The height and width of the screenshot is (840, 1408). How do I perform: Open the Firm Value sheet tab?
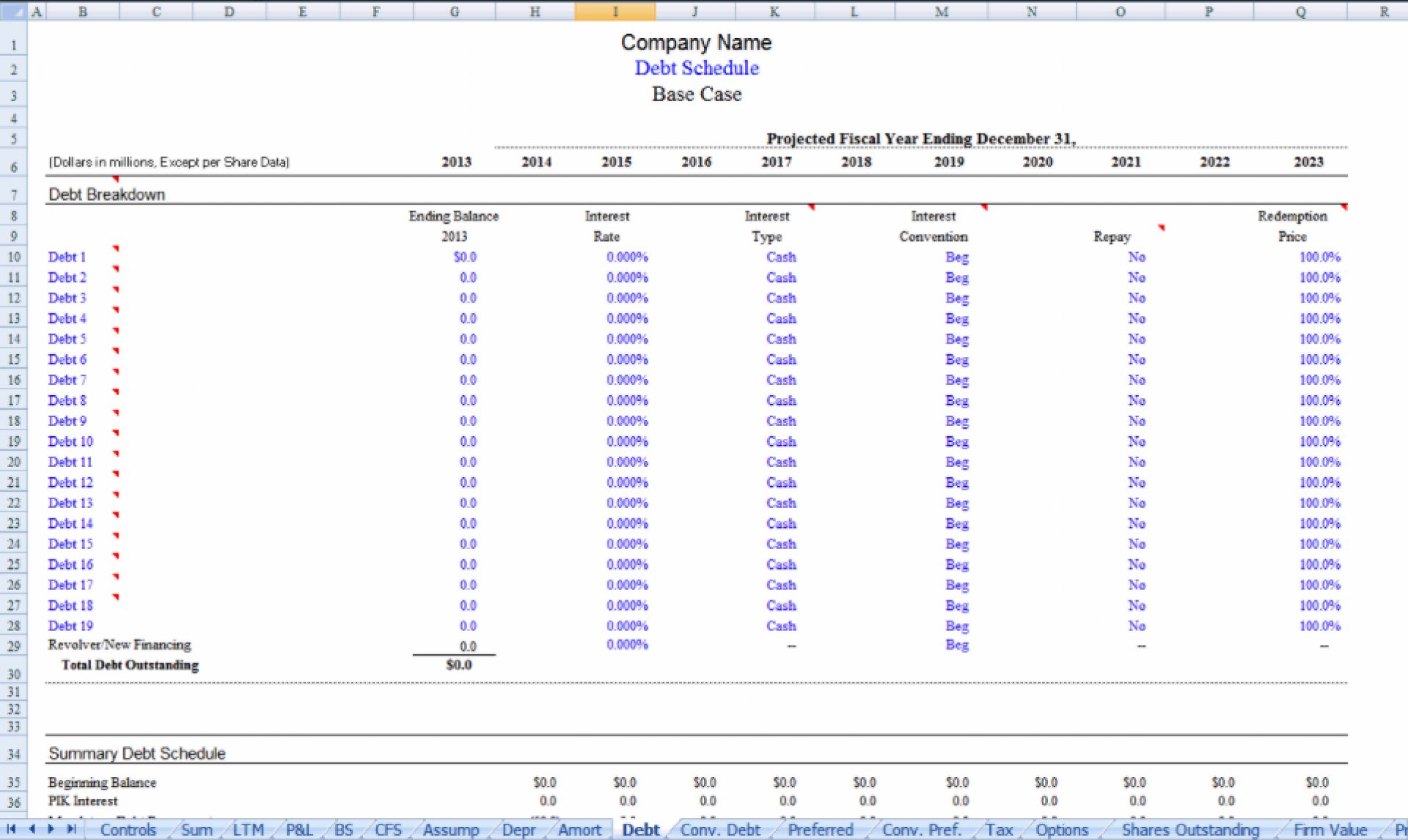1330,830
